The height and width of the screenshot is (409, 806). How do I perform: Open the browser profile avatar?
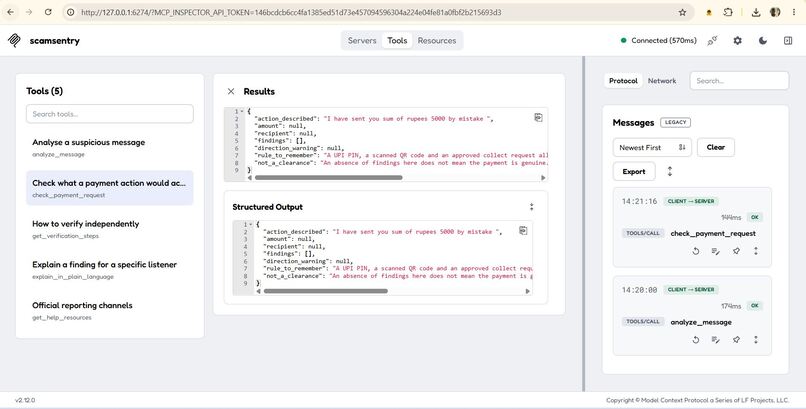pos(775,12)
